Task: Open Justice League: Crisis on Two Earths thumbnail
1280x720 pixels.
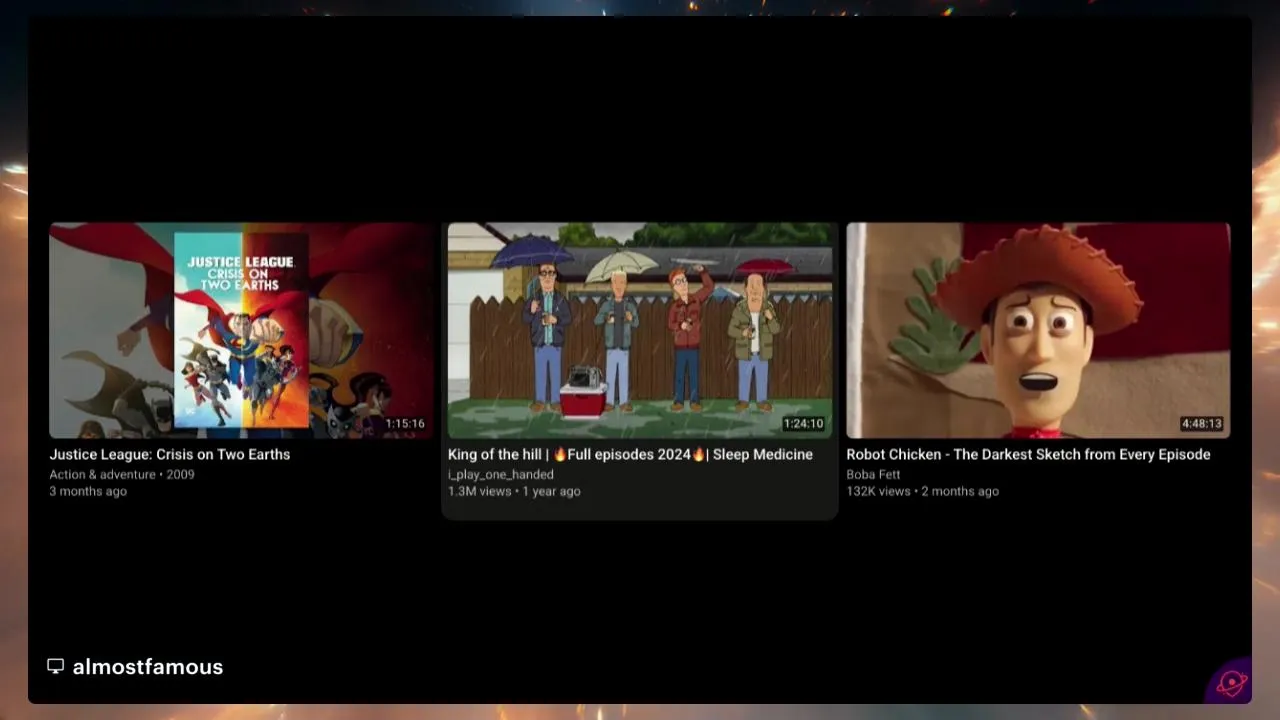Action: [x=241, y=330]
